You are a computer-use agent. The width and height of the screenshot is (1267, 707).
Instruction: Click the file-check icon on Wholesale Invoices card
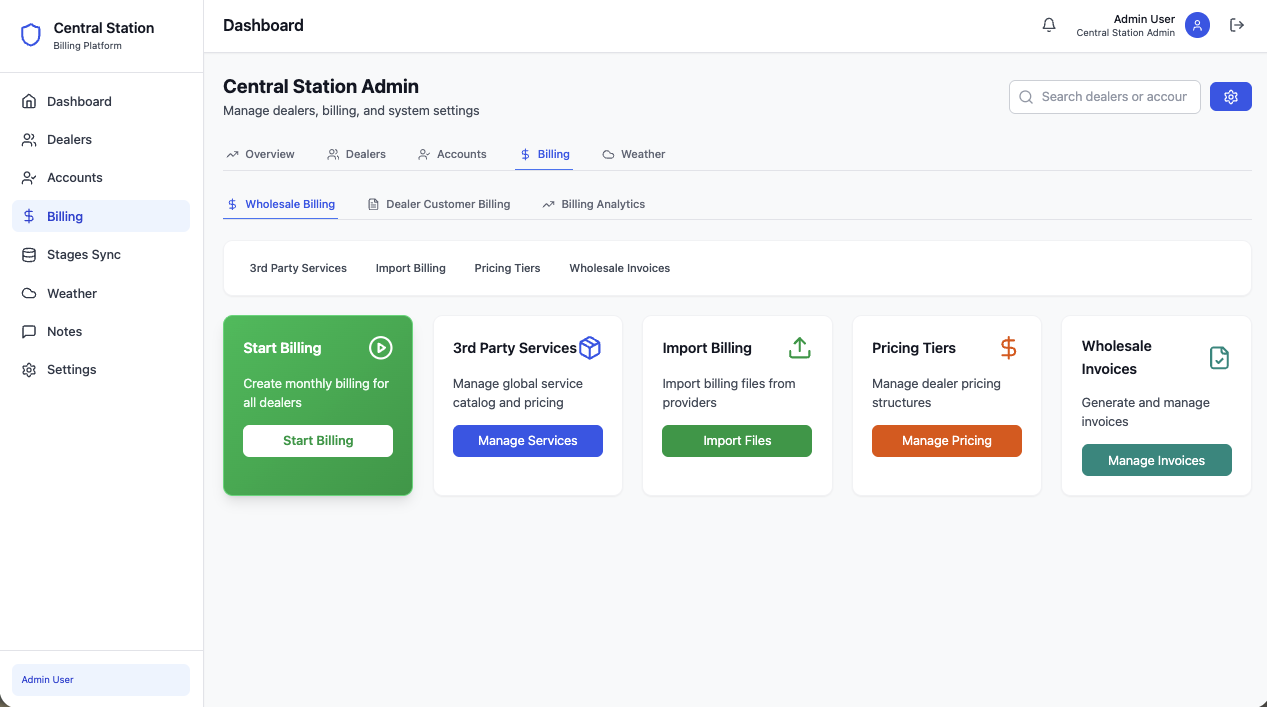(x=1219, y=357)
